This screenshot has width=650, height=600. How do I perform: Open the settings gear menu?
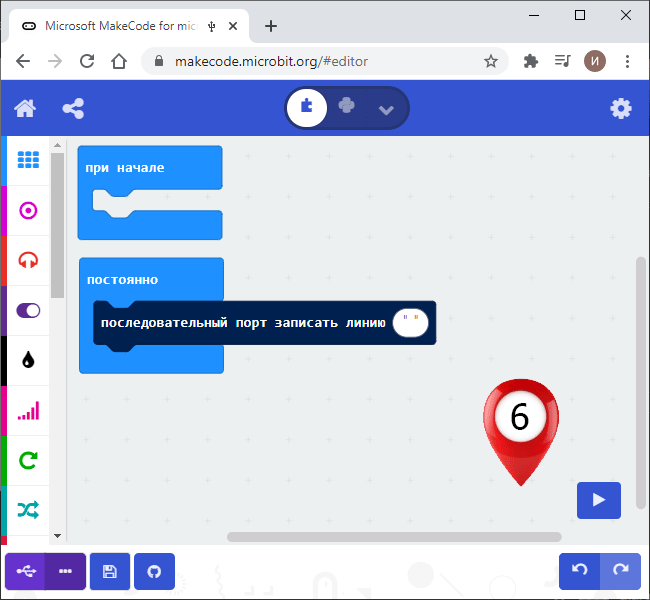click(x=621, y=109)
